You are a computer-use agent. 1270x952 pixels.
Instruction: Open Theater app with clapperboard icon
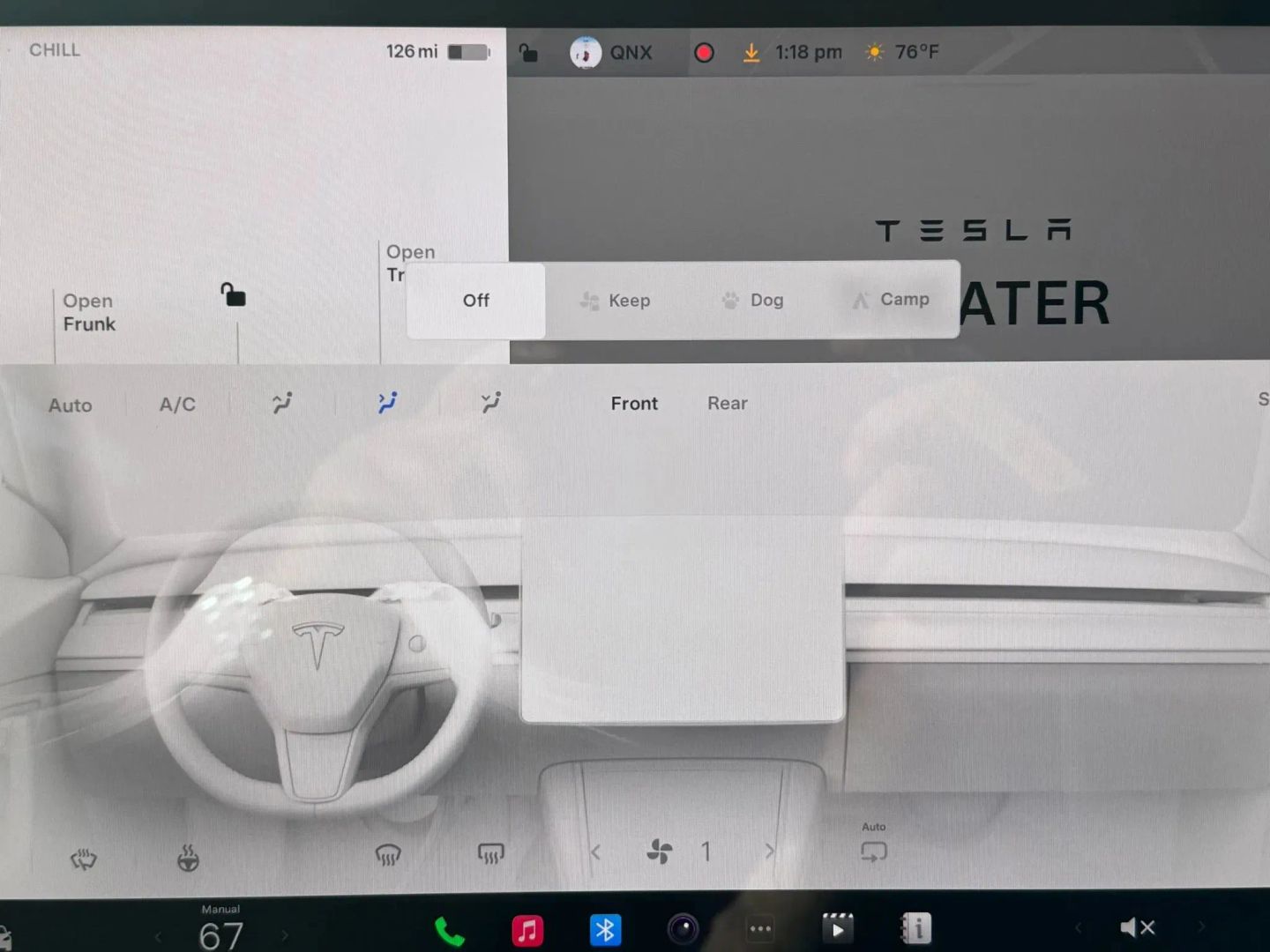pos(837,928)
